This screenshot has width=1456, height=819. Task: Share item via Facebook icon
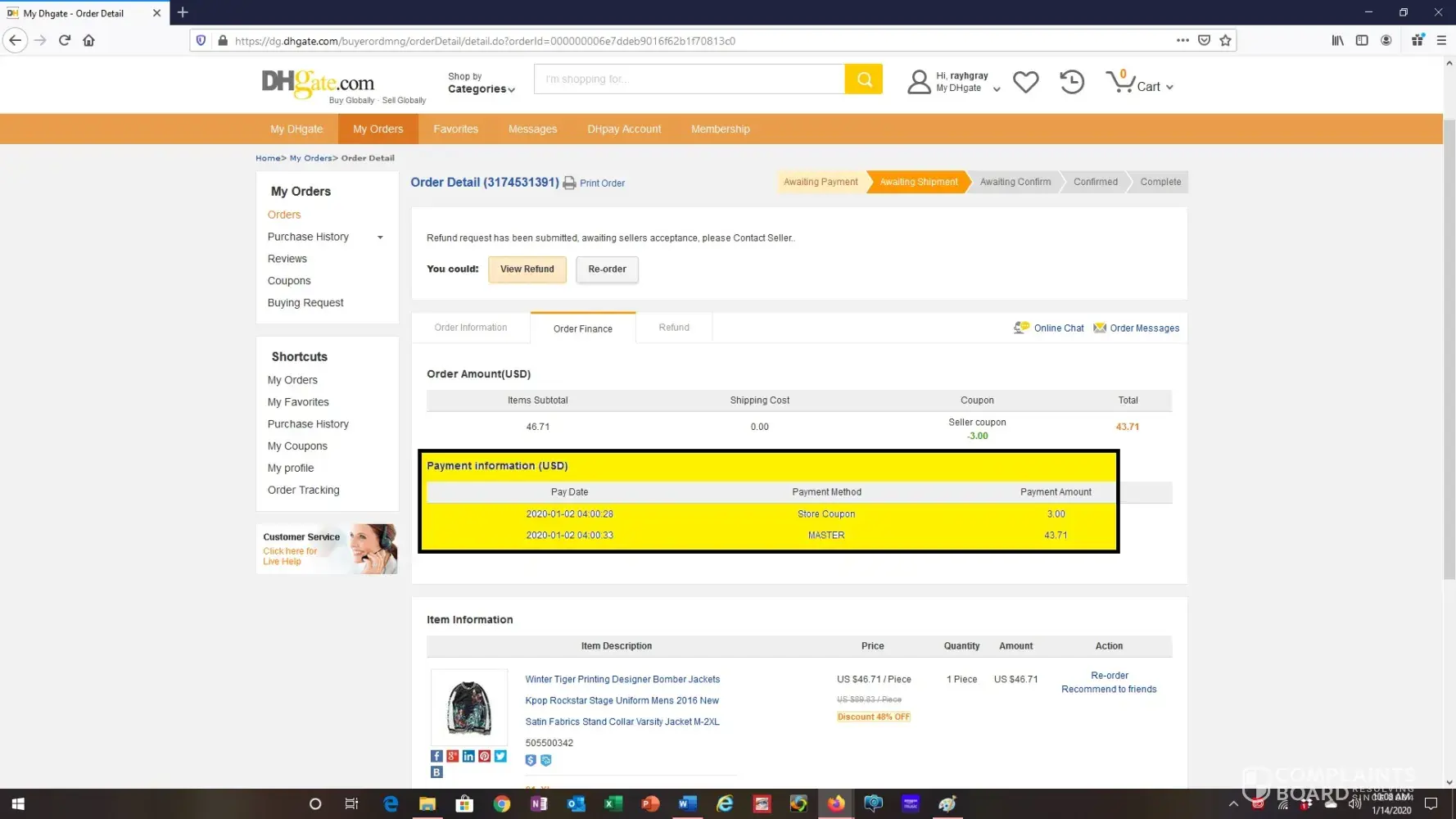(436, 756)
